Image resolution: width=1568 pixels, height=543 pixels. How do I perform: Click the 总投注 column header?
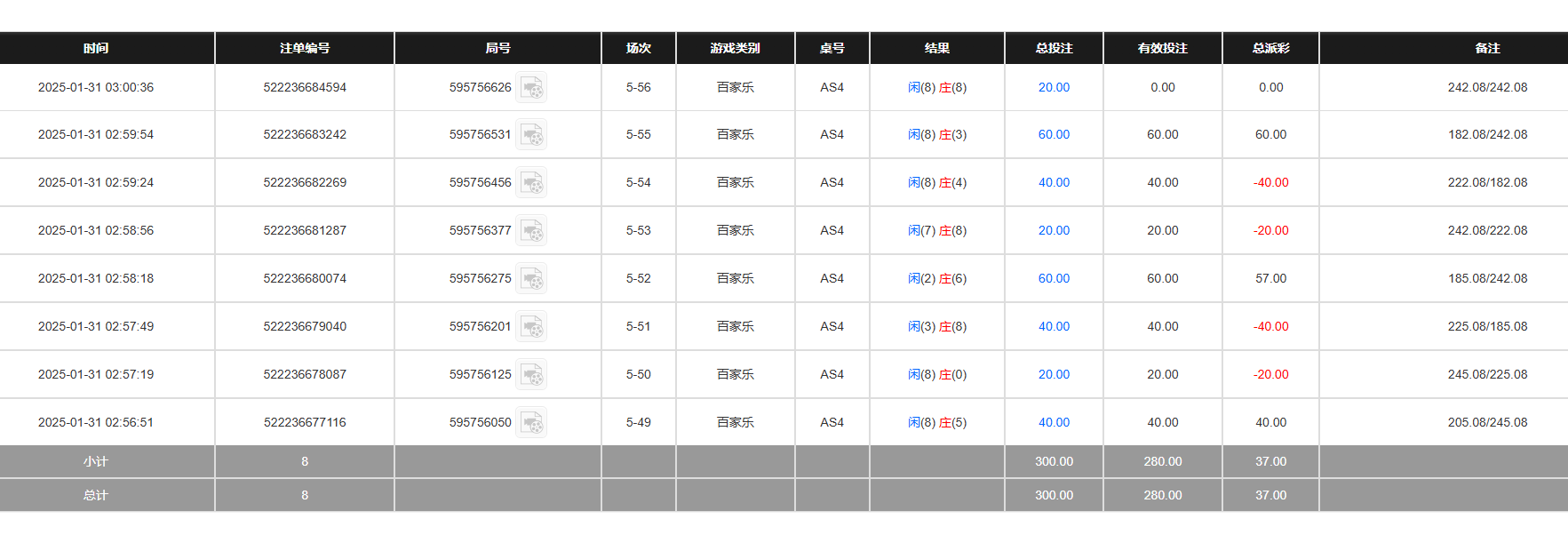[x=1054, y=48]
